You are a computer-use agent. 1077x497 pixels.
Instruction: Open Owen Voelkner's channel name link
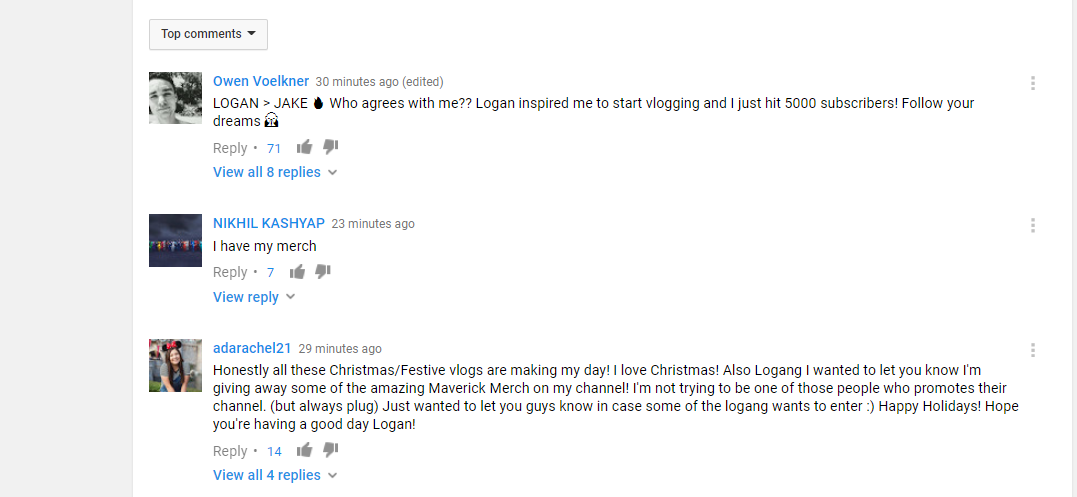(x=261, y=81)
